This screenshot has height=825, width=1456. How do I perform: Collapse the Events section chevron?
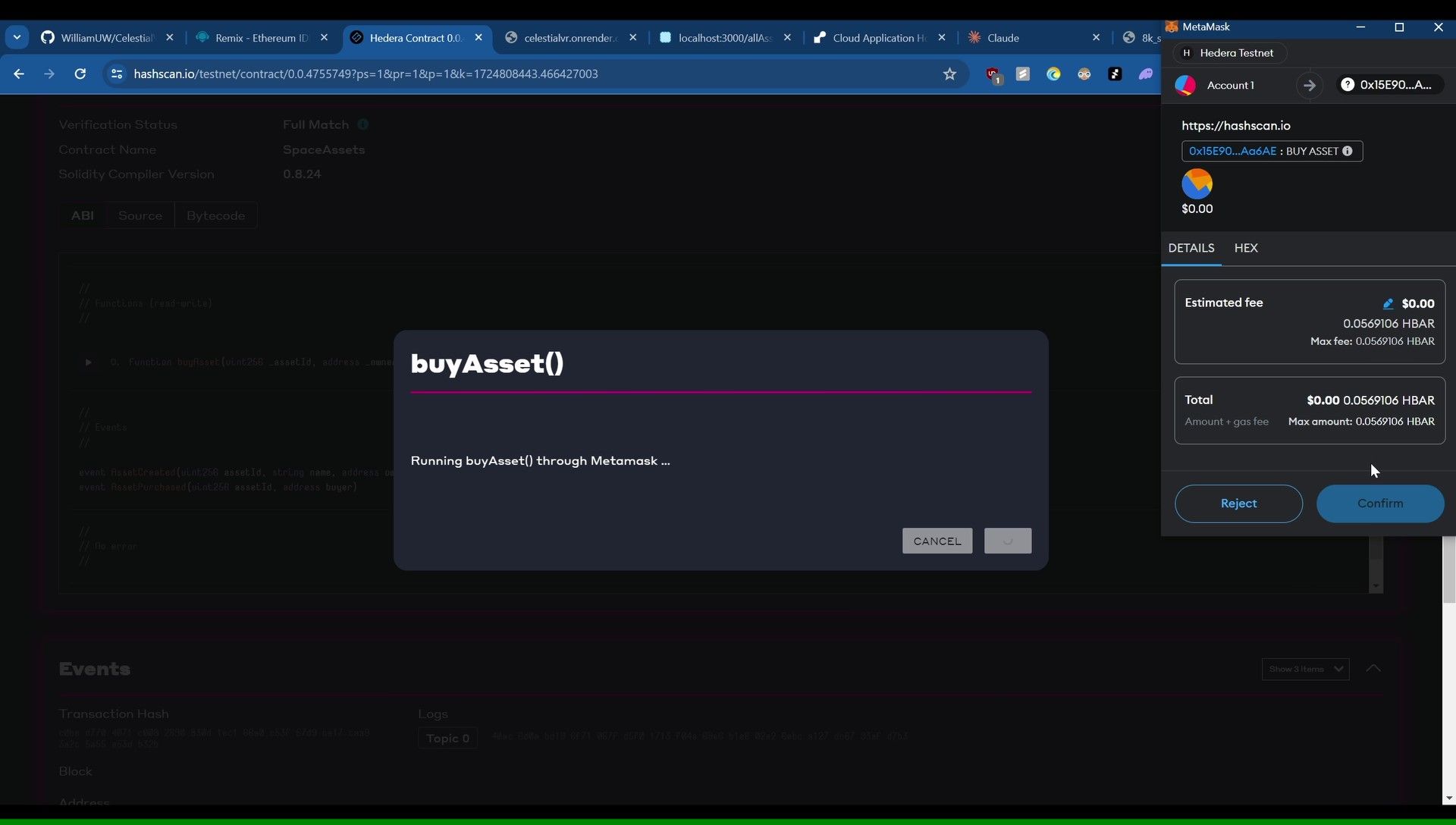[1373, 668]
